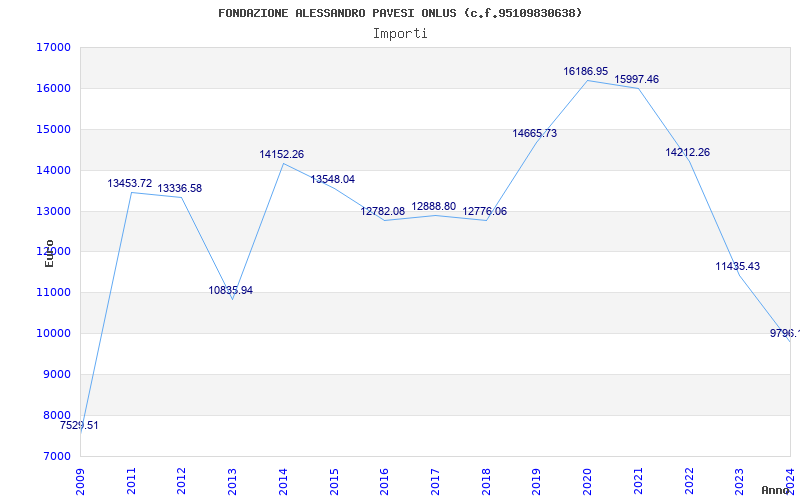This screenshot has height=500, width=800.
Task: Click the 10000 y-axis tick label
Action: coord(53,334)
